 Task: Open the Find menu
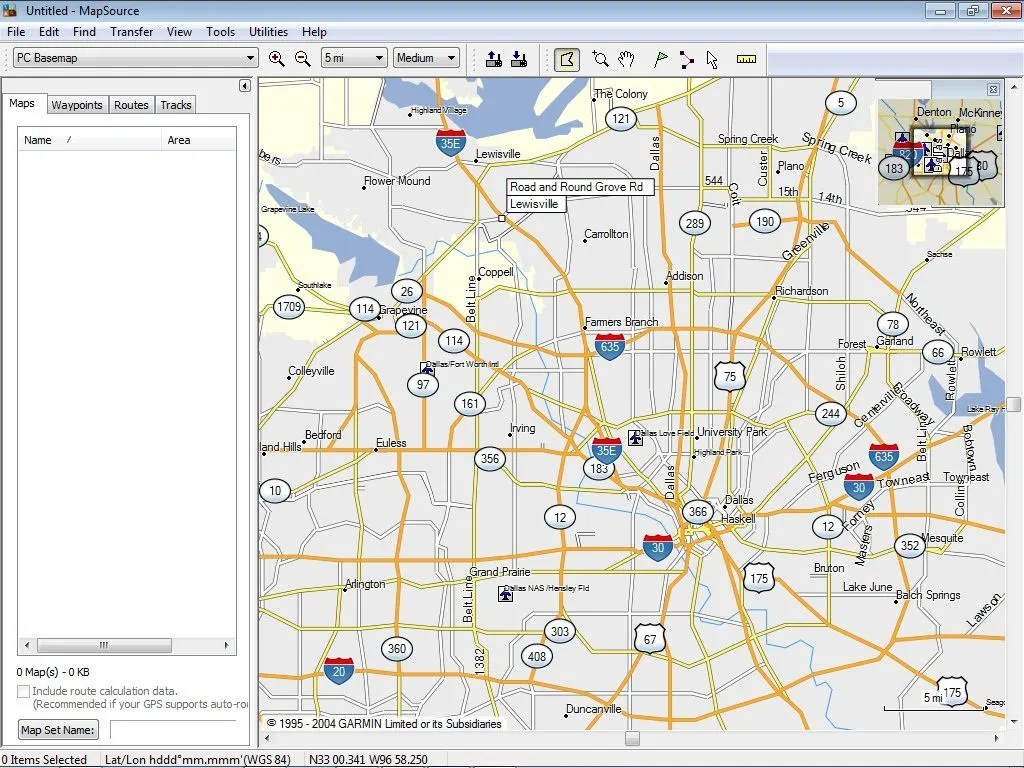click(84, 32)
